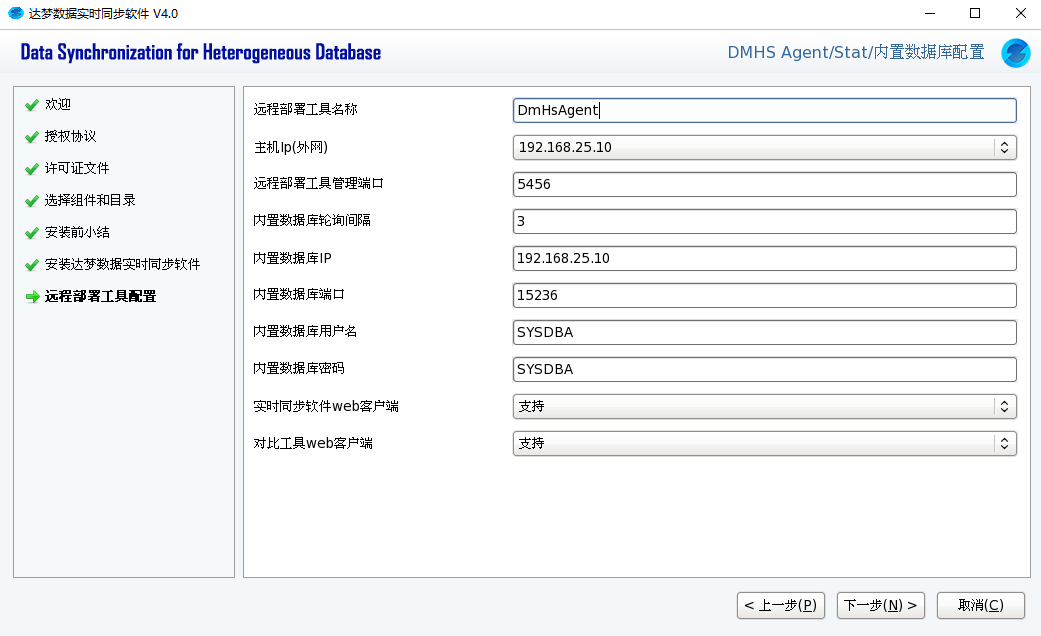The width and height of the screenshot is (1041, 636).
Task: Click checkmark beside 安装达梦数据实时同步软件
Action: (30, 264)
